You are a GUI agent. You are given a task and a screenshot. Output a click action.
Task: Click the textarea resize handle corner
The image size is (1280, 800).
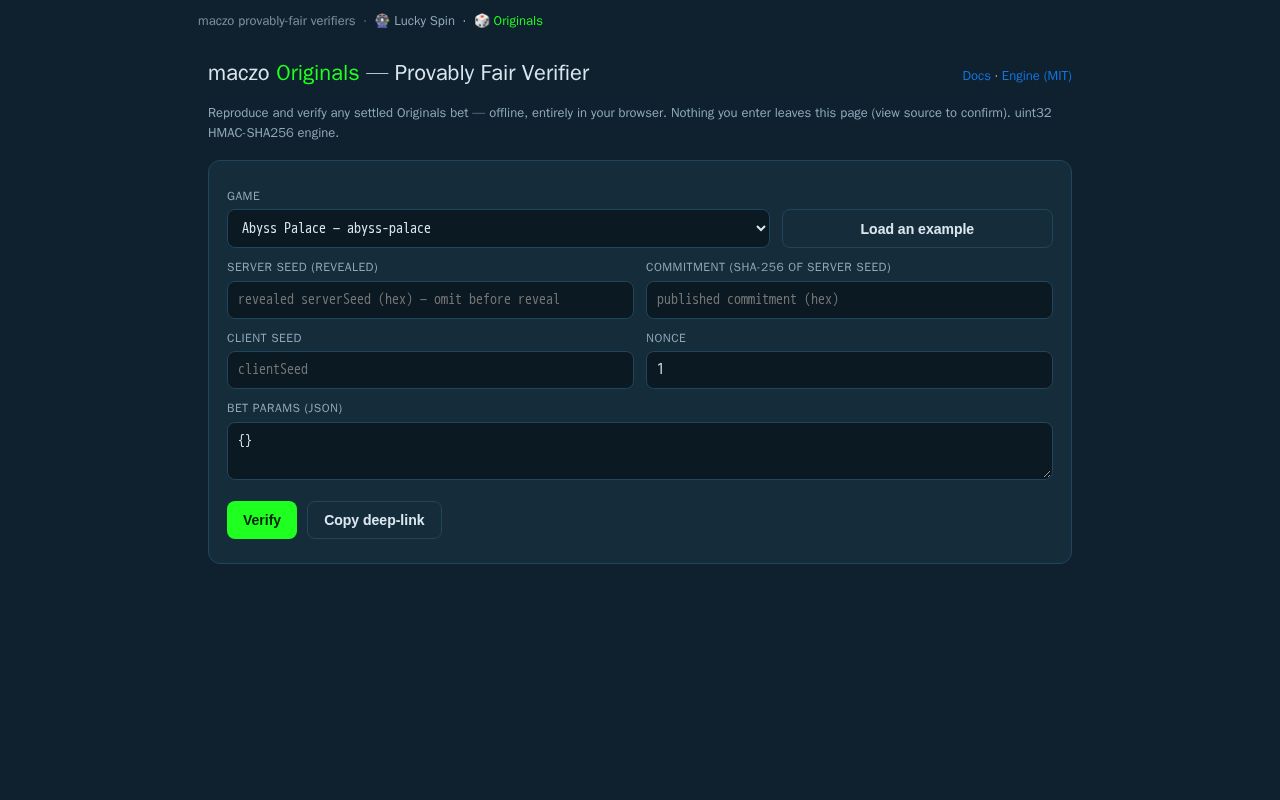(1046, 473)
